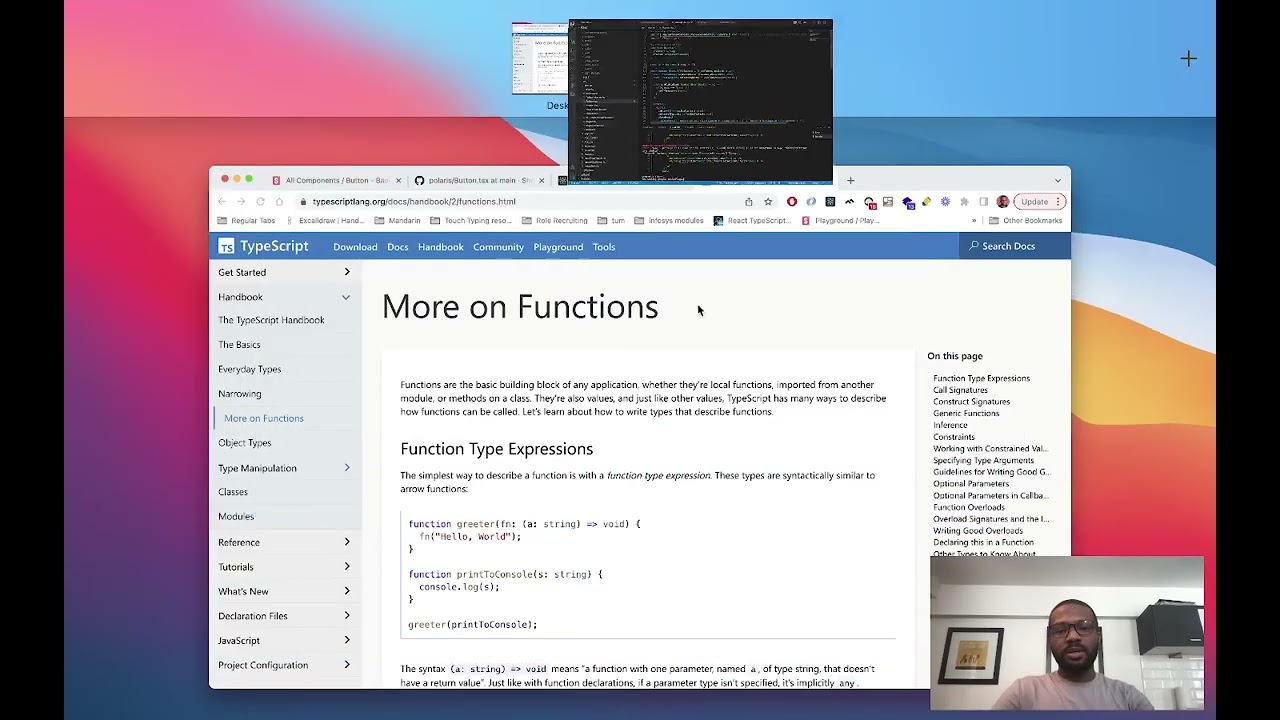Image resolution: width=1280 pixels, height=720 pixels.
Task: Reload the page with the refresh icon
Action: tap(260, 202)
